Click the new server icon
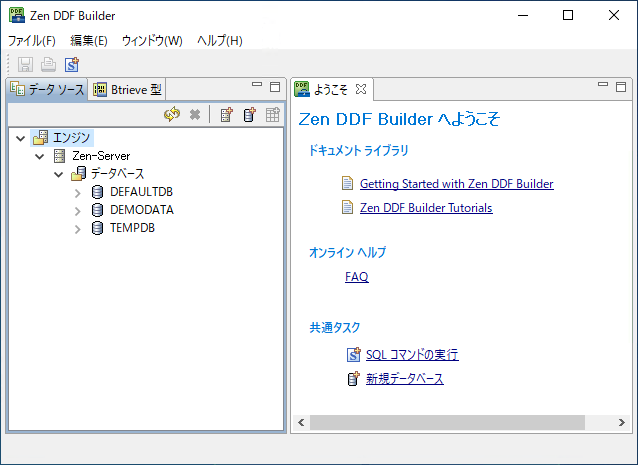The image size is (638, 465). [227, 115]
